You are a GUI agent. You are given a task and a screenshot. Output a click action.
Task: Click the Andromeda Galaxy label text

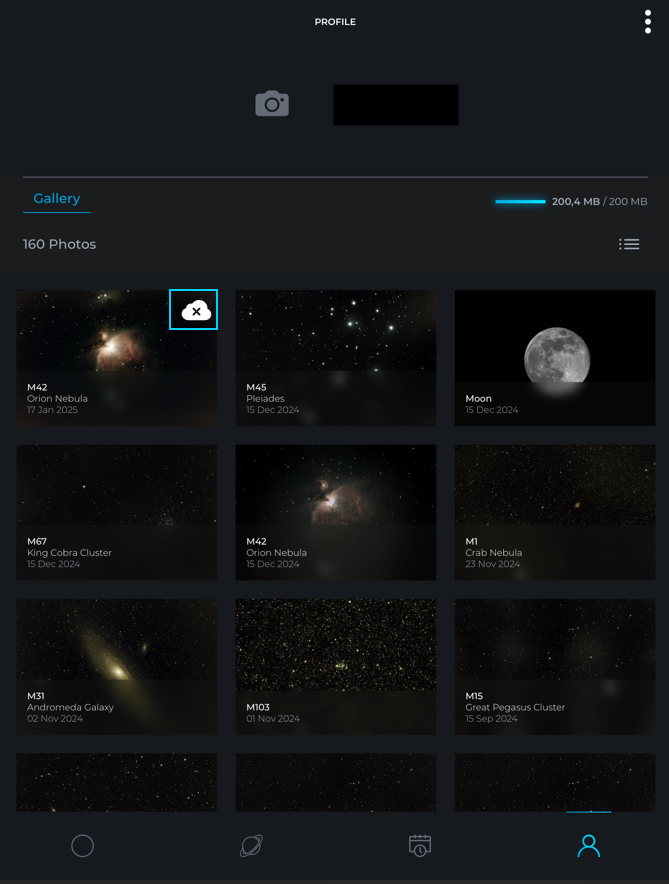coord(70,707)
